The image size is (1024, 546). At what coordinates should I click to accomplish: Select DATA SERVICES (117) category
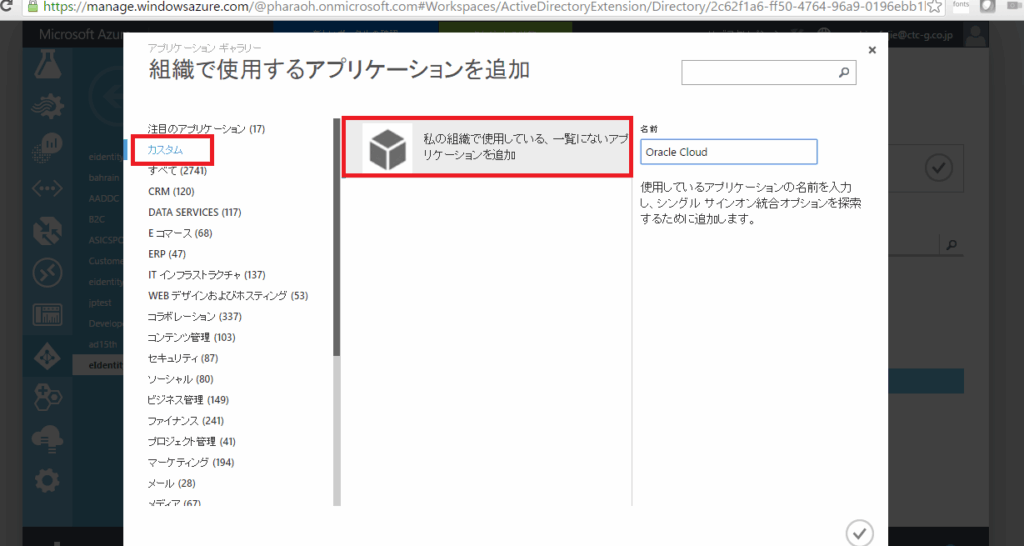[x=194, y=212]
